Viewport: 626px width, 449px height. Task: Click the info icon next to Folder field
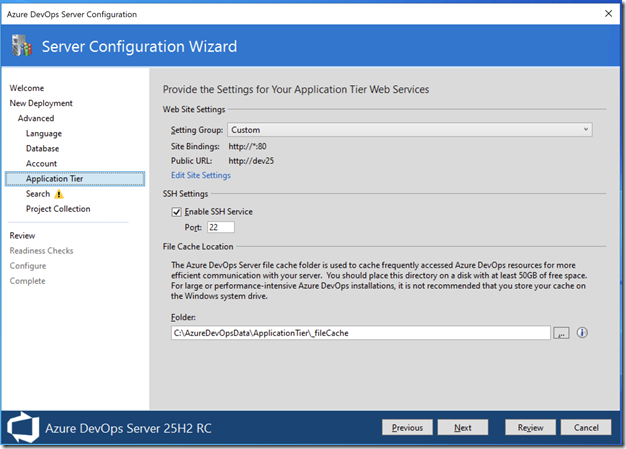[x=581, y=332]
